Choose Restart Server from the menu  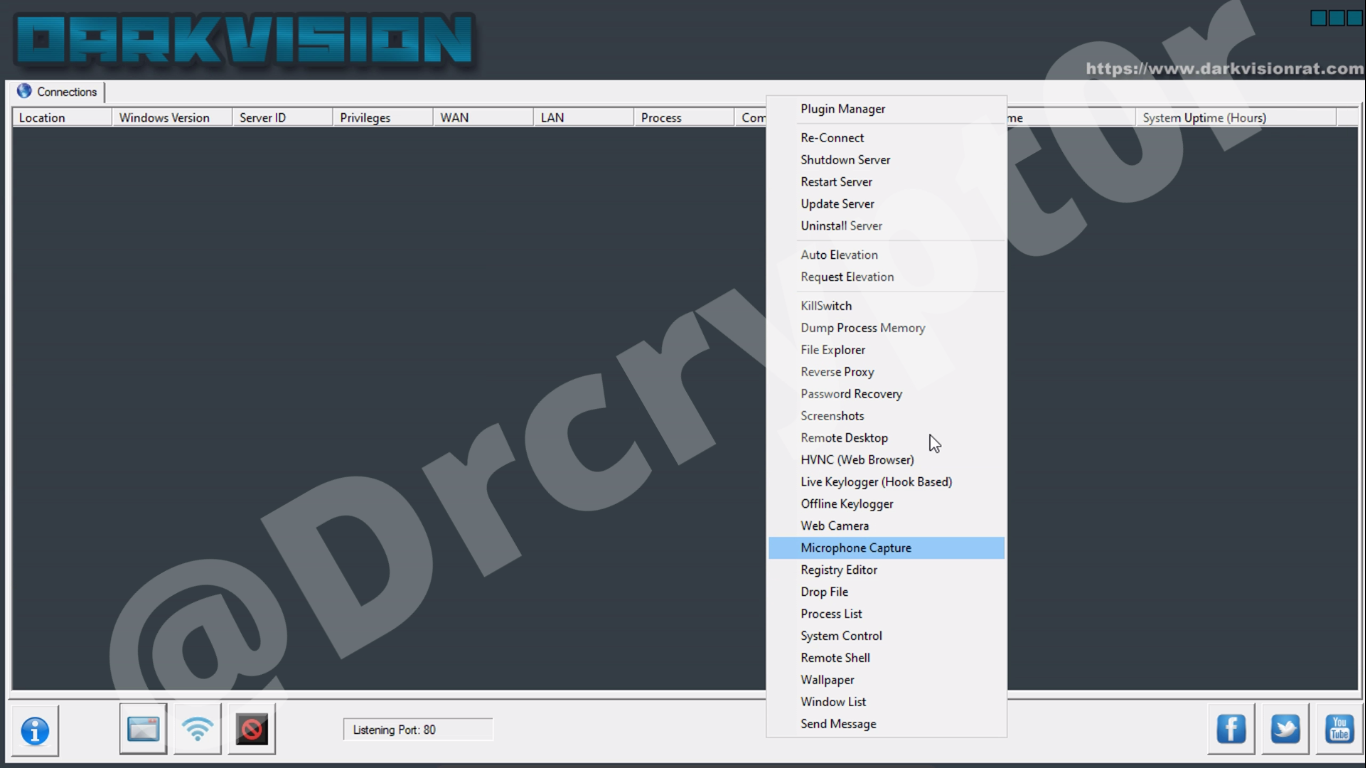coord(886,182)
